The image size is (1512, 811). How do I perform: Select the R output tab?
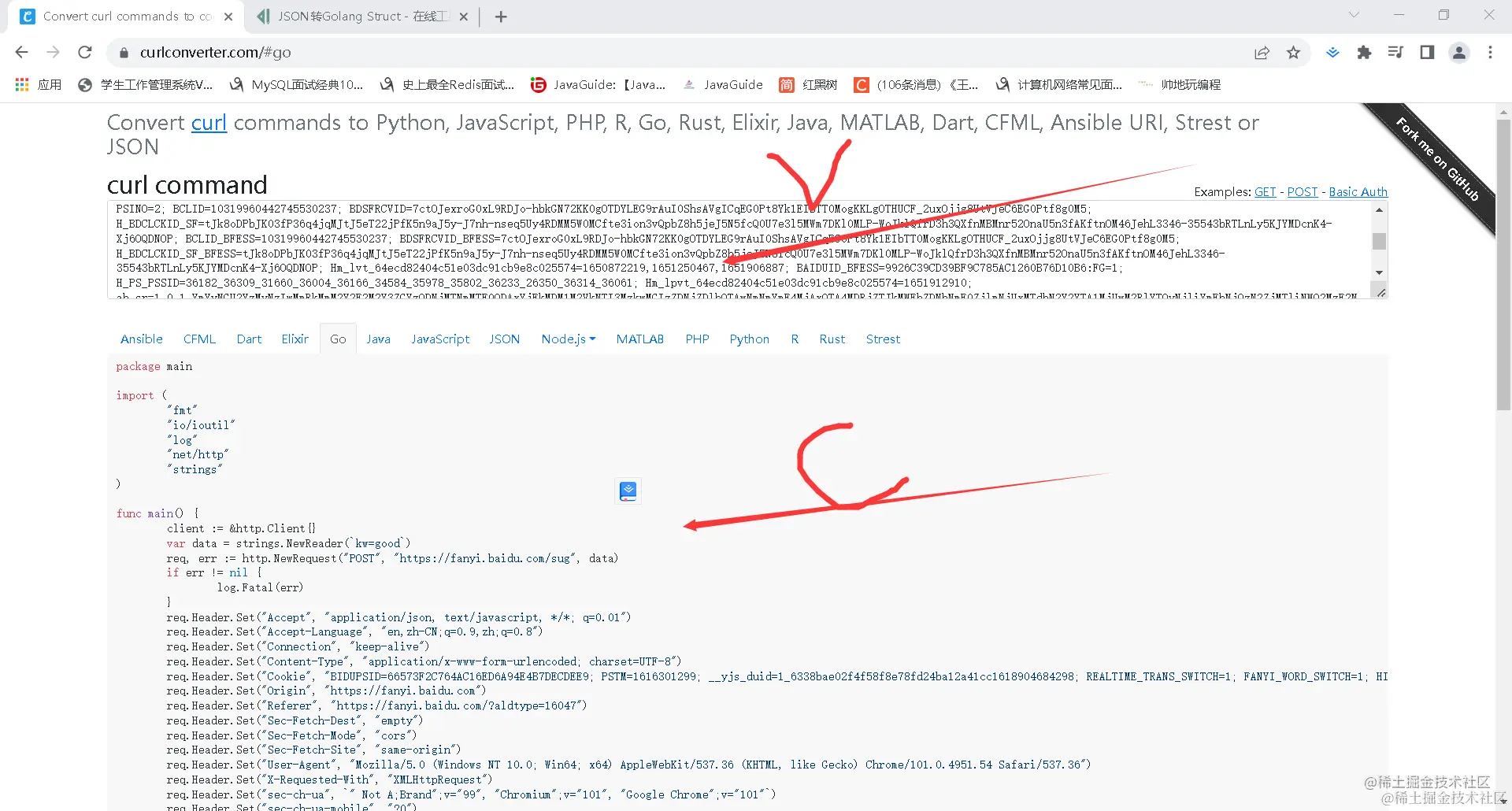coord(795,339)
